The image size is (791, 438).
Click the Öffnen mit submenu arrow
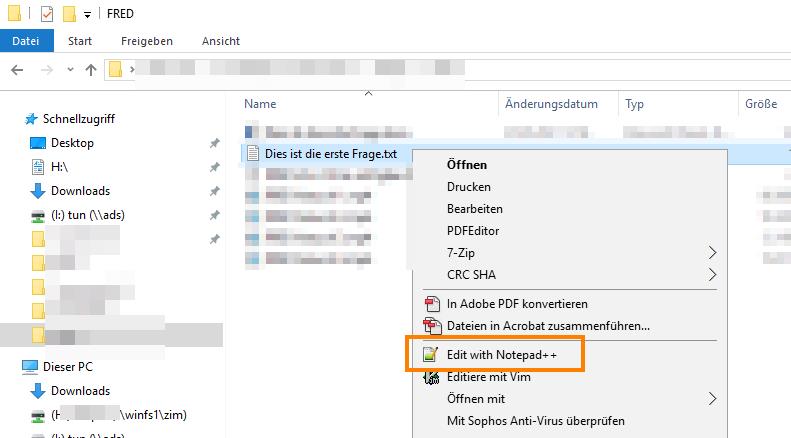pos(712,399)
